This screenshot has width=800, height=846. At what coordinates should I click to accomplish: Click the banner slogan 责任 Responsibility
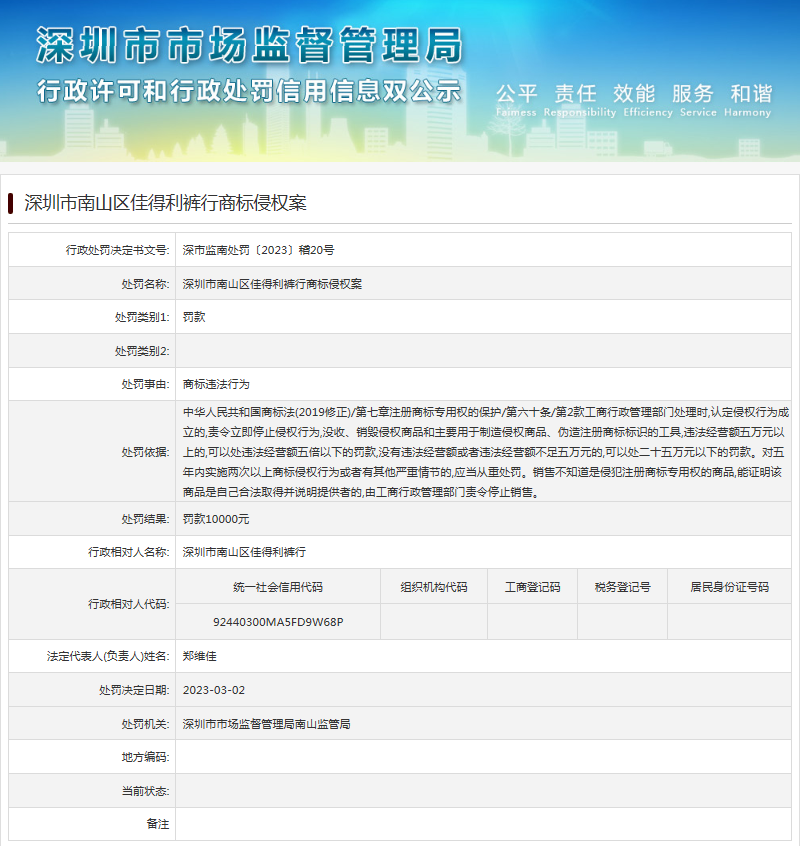point(580,100)
